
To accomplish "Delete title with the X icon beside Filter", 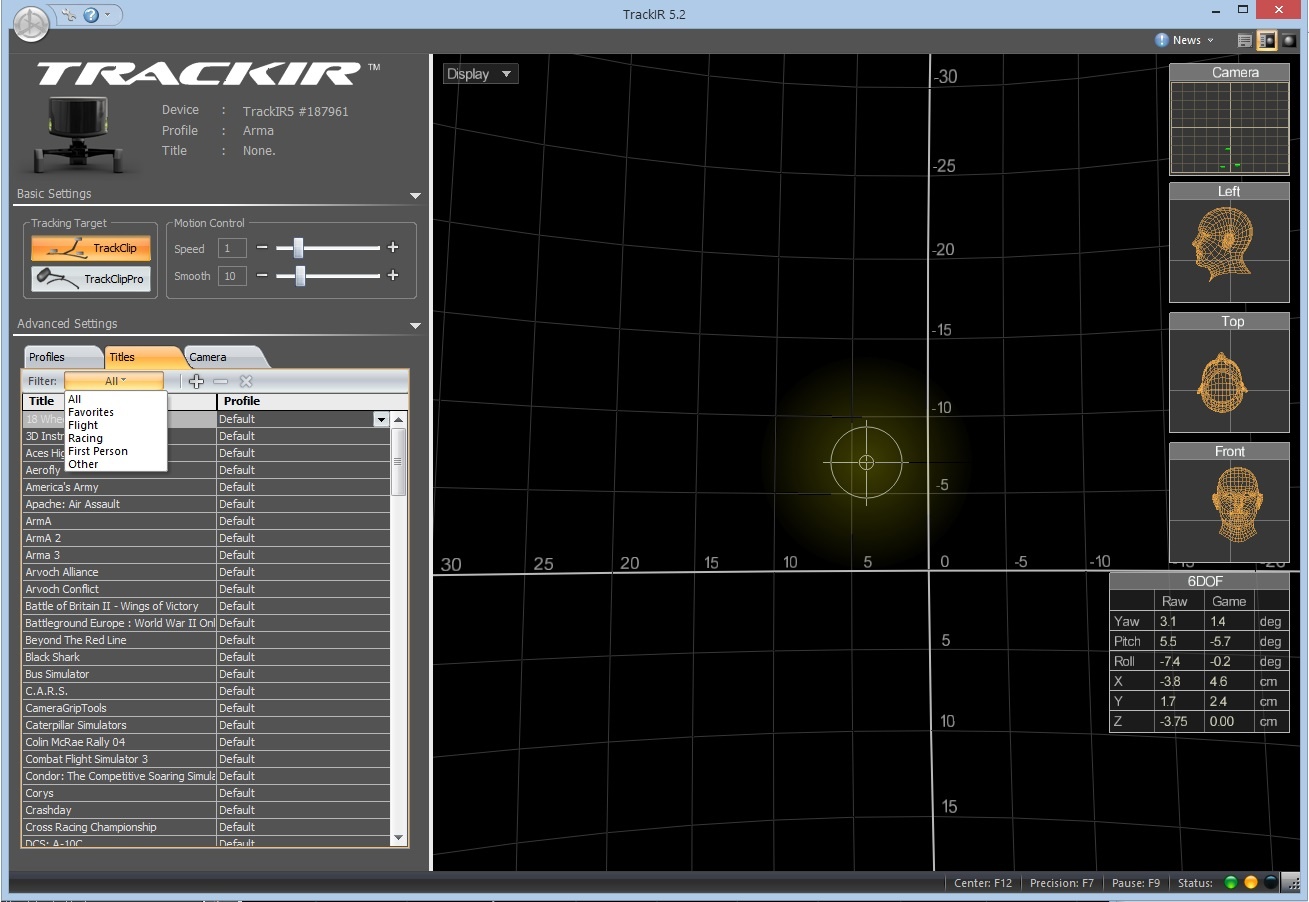I will coord(246,381).
